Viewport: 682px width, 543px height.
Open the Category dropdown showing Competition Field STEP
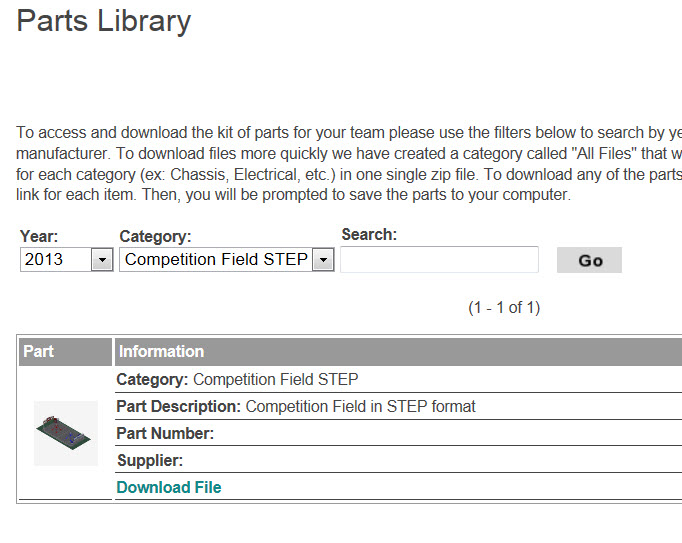227,260
